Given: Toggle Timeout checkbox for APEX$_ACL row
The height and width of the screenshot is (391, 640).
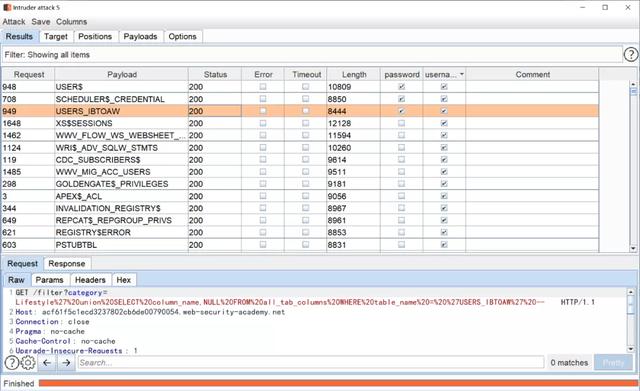Looking at the screenshot, I should 305,196.
